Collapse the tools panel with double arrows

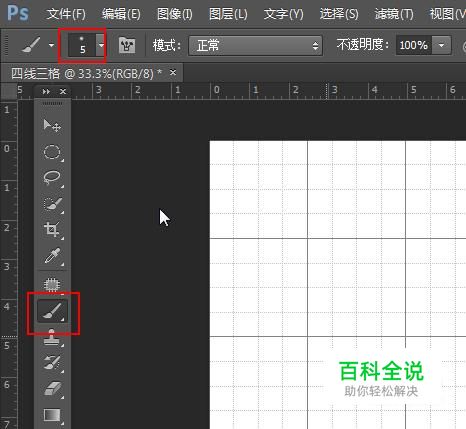pyautogui.click(x=46, y=91)
